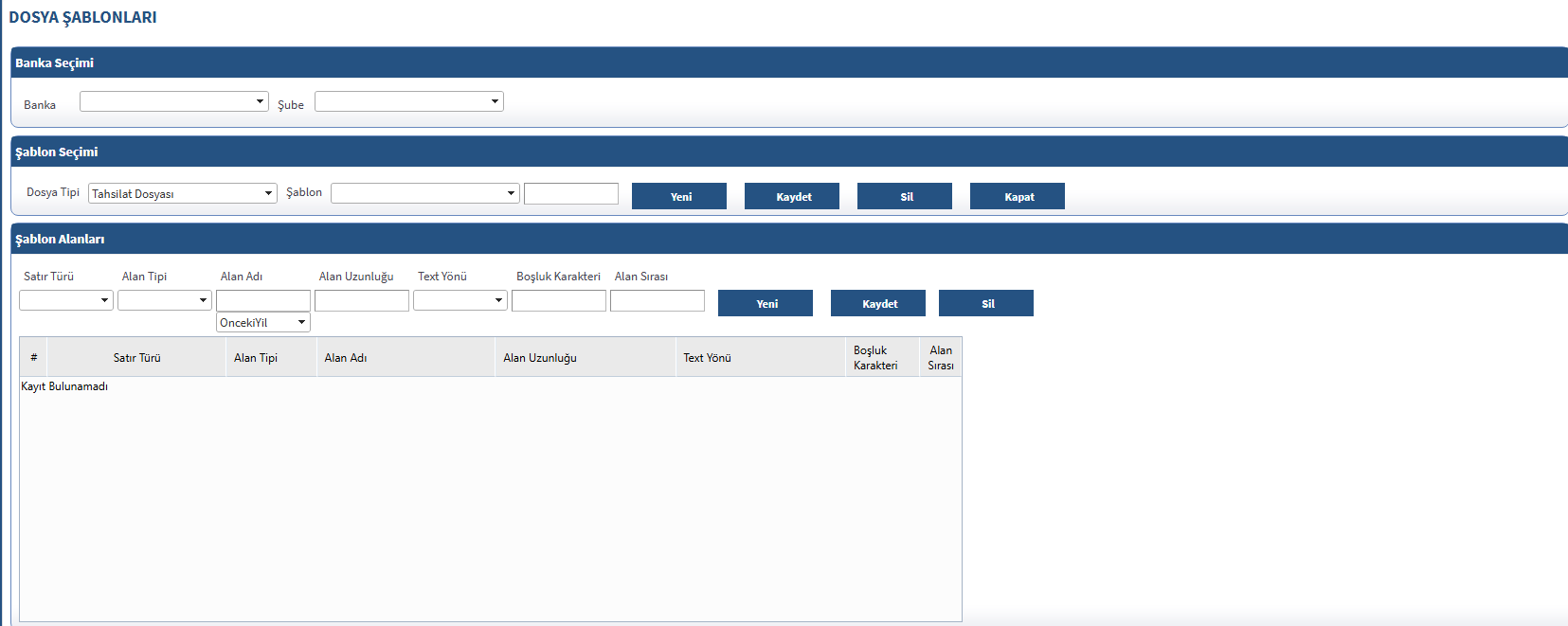Select the Satır Türü column header

(136, 358)
